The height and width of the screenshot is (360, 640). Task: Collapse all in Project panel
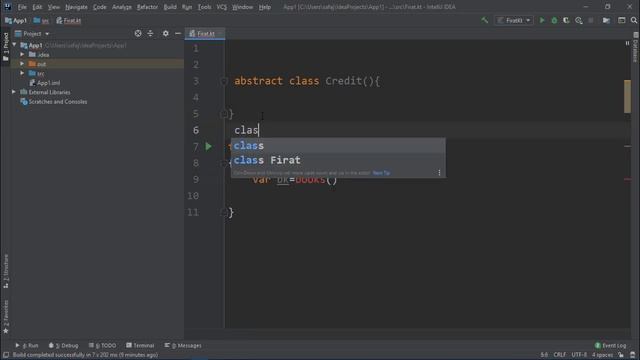150,33
